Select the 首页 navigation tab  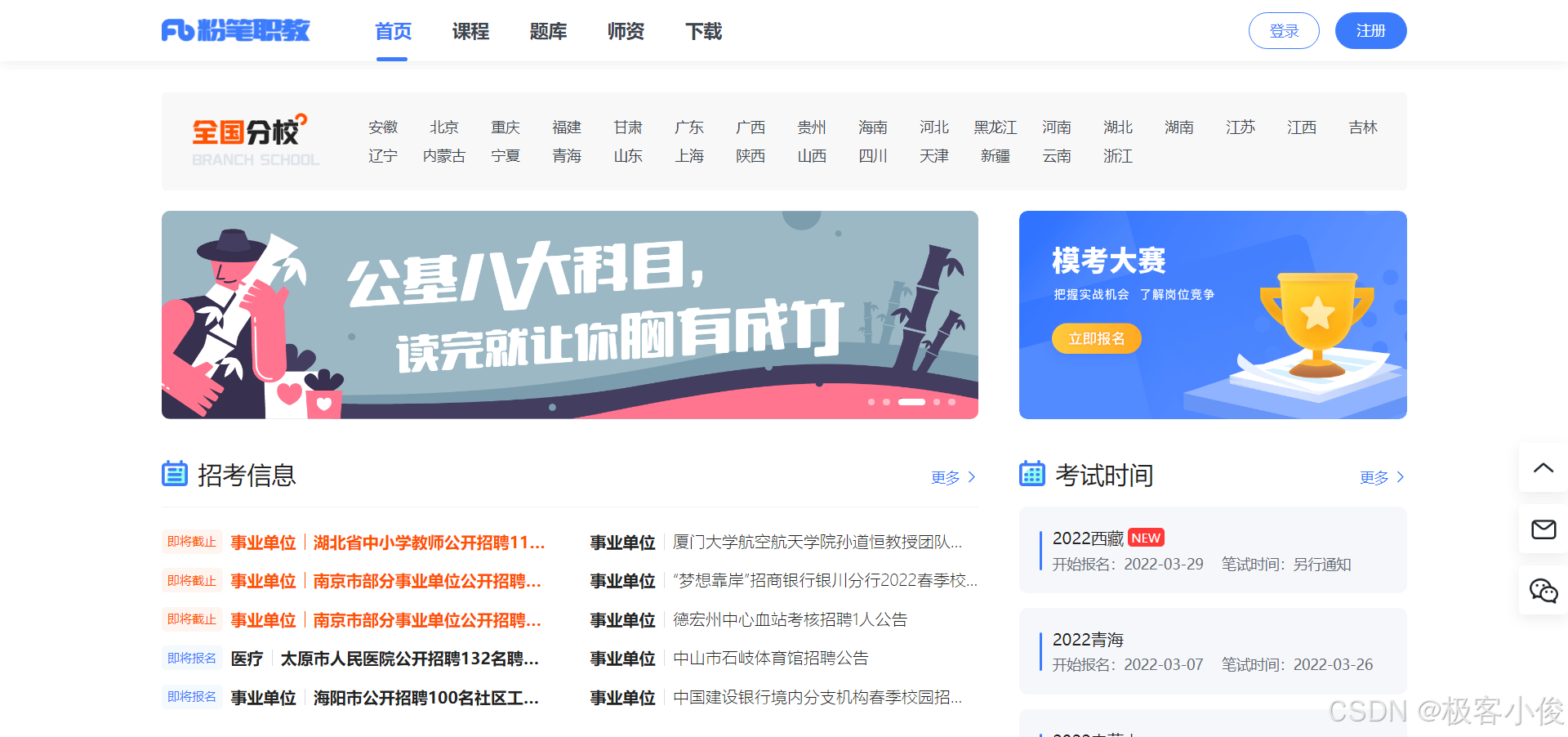[393, 31]
